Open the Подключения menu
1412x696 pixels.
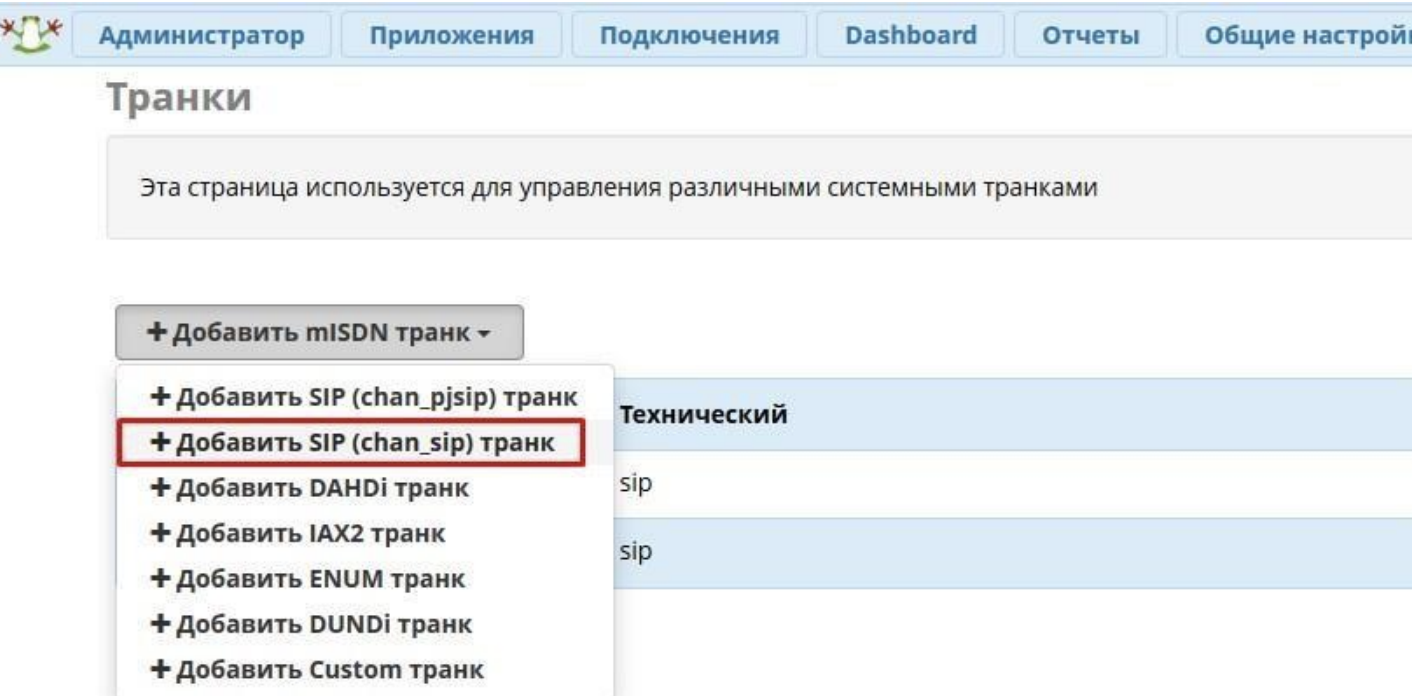click(689, 36)
